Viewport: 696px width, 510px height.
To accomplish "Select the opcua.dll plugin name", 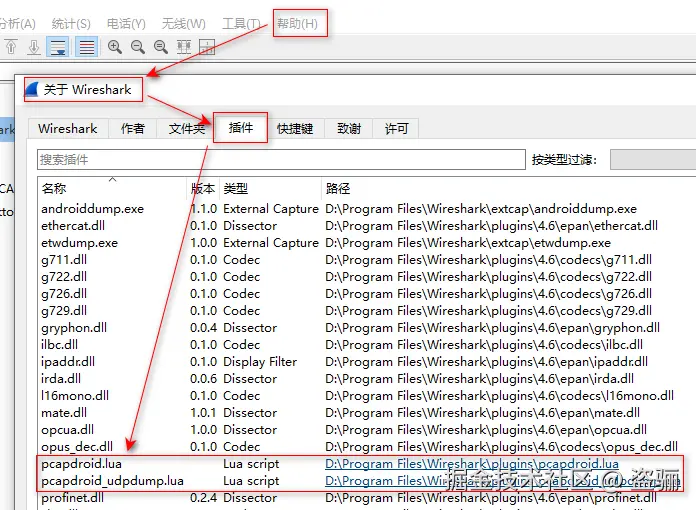I will 67,430.
